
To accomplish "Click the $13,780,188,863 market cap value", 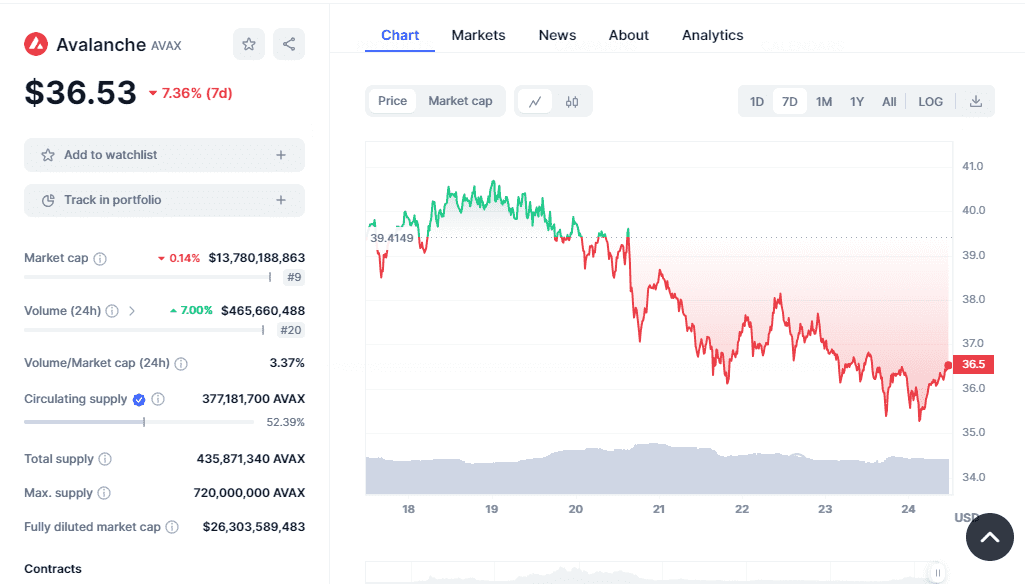I will (257, 258).
